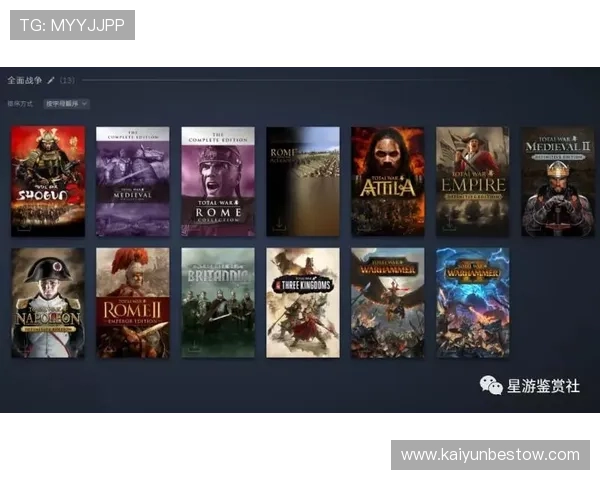Select Total War Napoleon game cover

47,303
